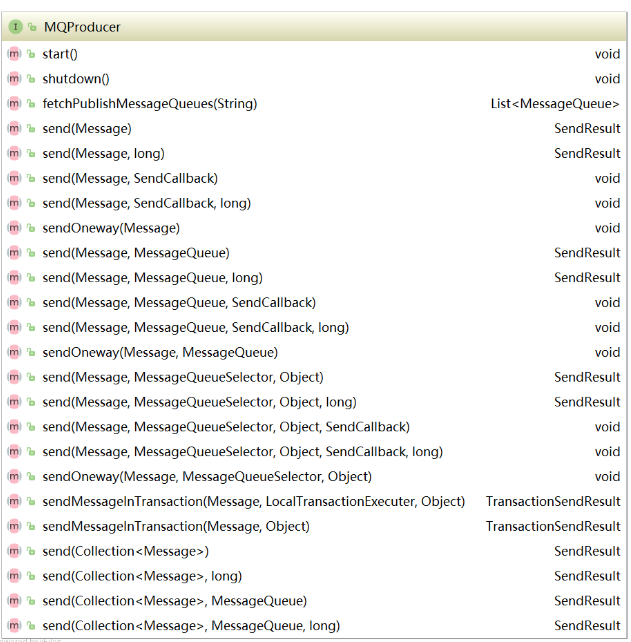Screen dimensions: 631x642
Task: Click TransactionSendResult of LocalTransactionExecuter method
Action: click(553, 501)
